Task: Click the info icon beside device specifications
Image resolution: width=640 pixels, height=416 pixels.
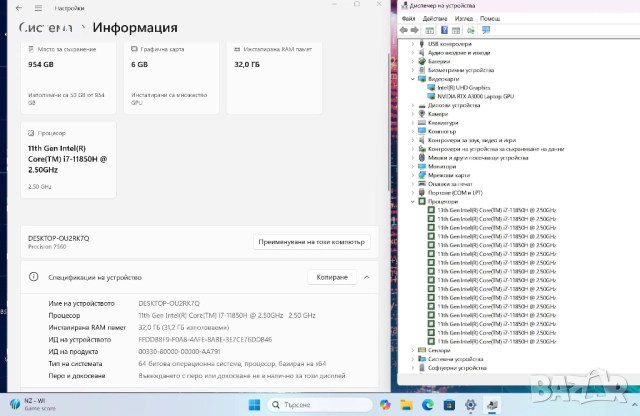Action: (x=33, y=277)
